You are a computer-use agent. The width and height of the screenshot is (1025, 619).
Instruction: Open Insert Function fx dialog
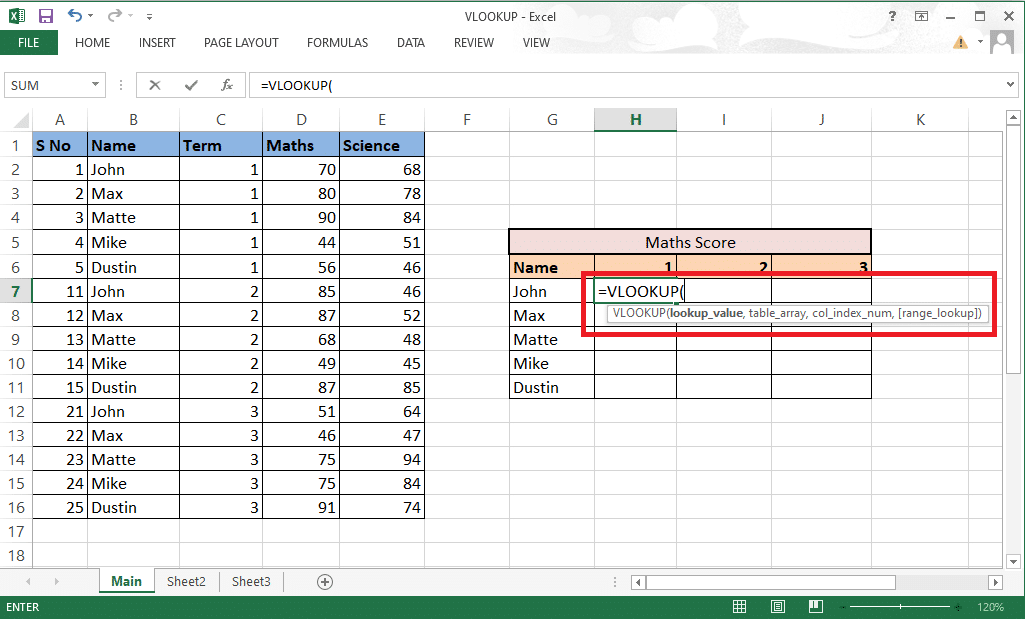click(227, 85)
